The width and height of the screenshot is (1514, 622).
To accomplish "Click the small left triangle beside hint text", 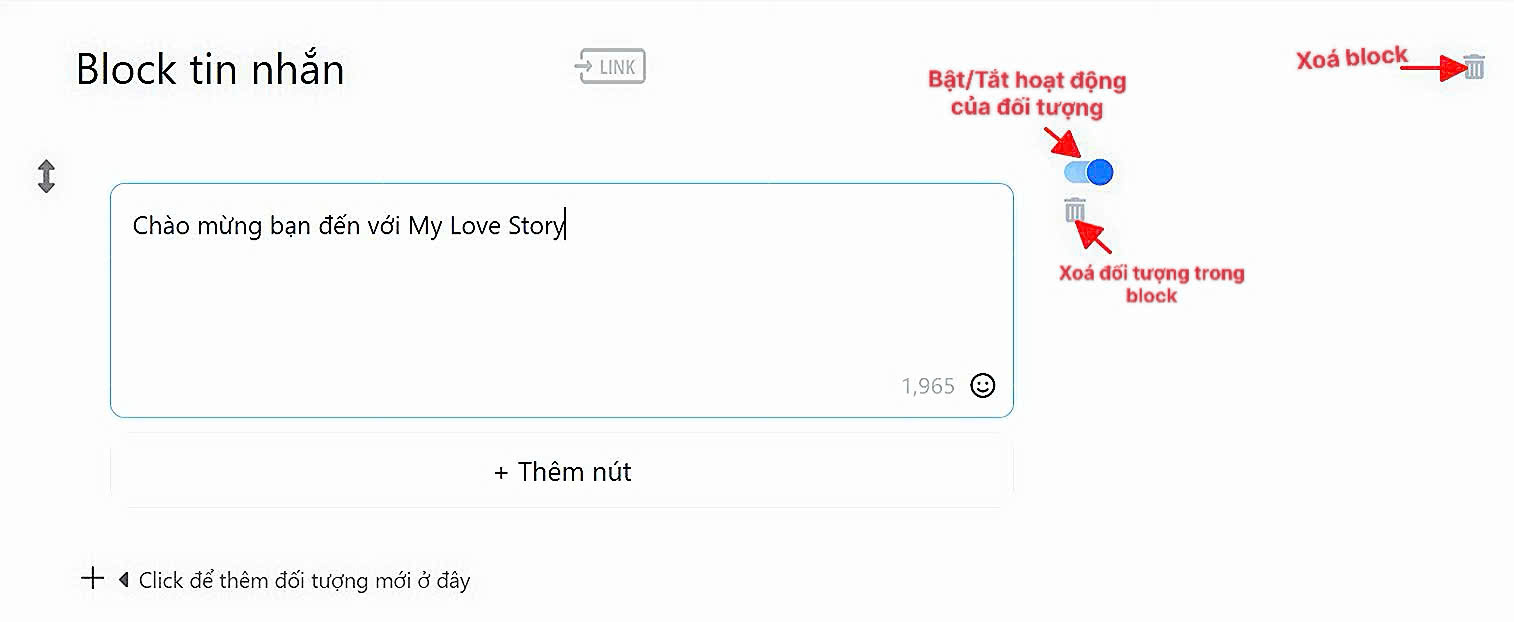I will pos(123,579).
